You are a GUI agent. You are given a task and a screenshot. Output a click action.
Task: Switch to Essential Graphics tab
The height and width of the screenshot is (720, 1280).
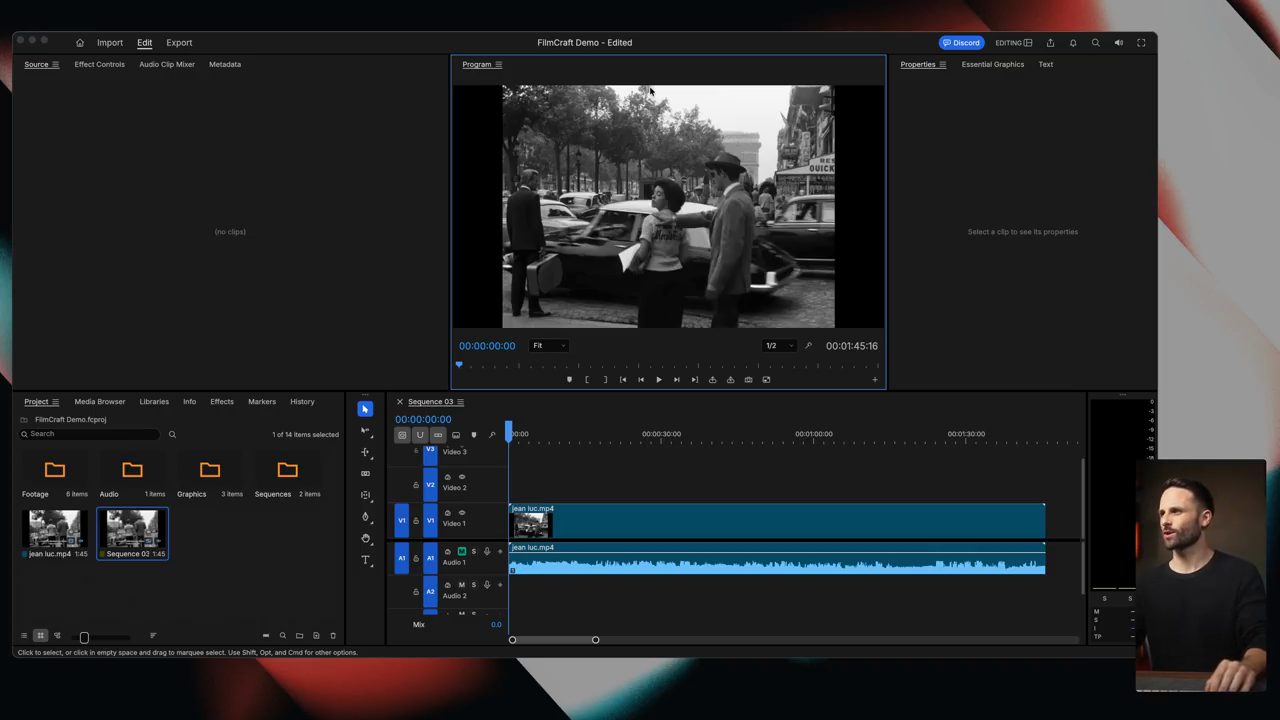(993, 65)
